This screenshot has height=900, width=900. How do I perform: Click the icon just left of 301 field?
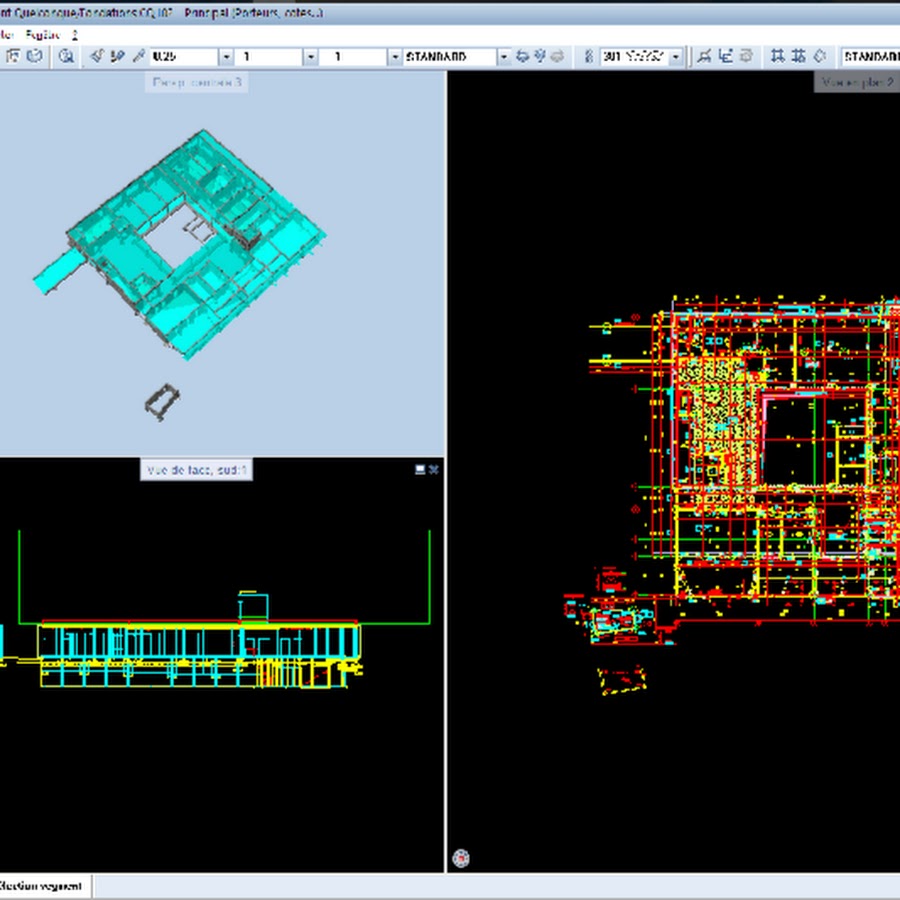tap(589, 57)
